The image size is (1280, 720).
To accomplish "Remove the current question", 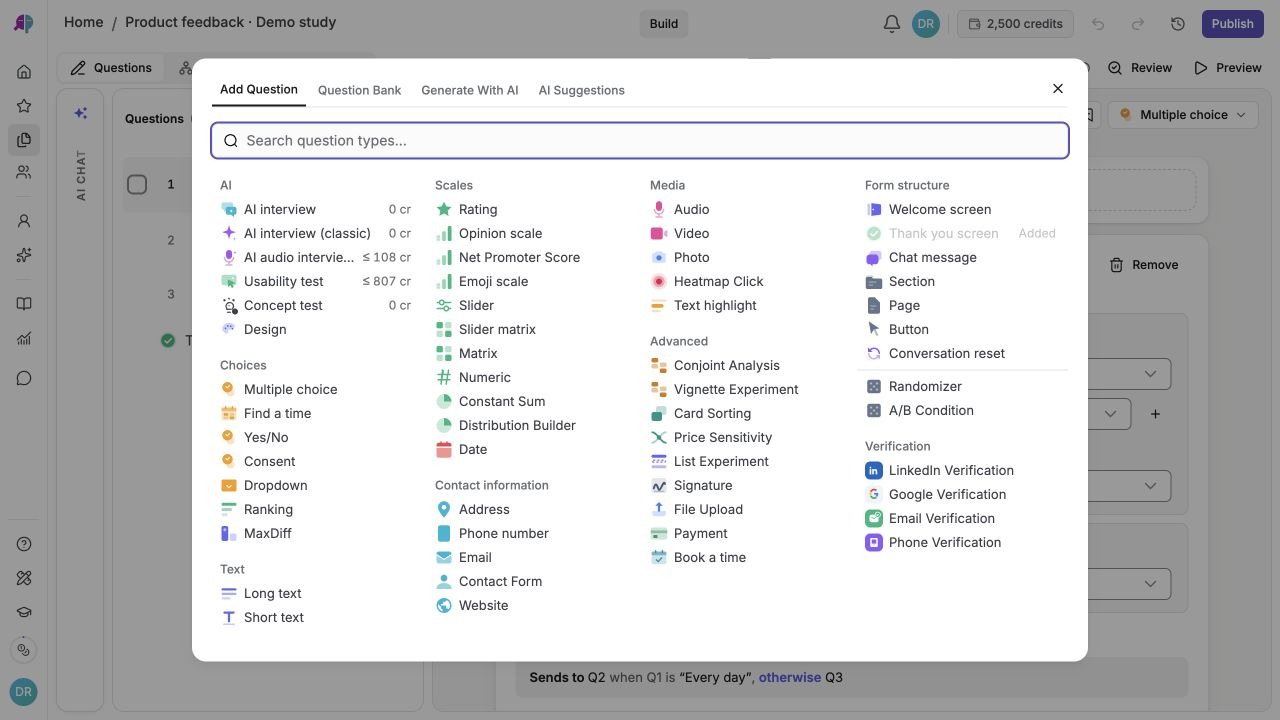I will (x=1144, y=265).
